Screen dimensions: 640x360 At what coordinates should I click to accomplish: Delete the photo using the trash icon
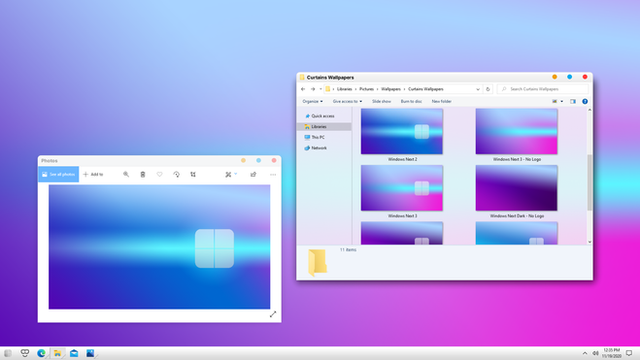pyautogui.click(x=143, y=174)
